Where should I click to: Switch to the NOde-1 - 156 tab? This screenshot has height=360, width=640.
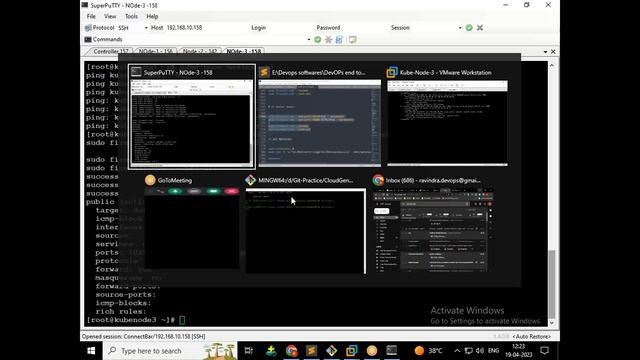coord(155,51)
